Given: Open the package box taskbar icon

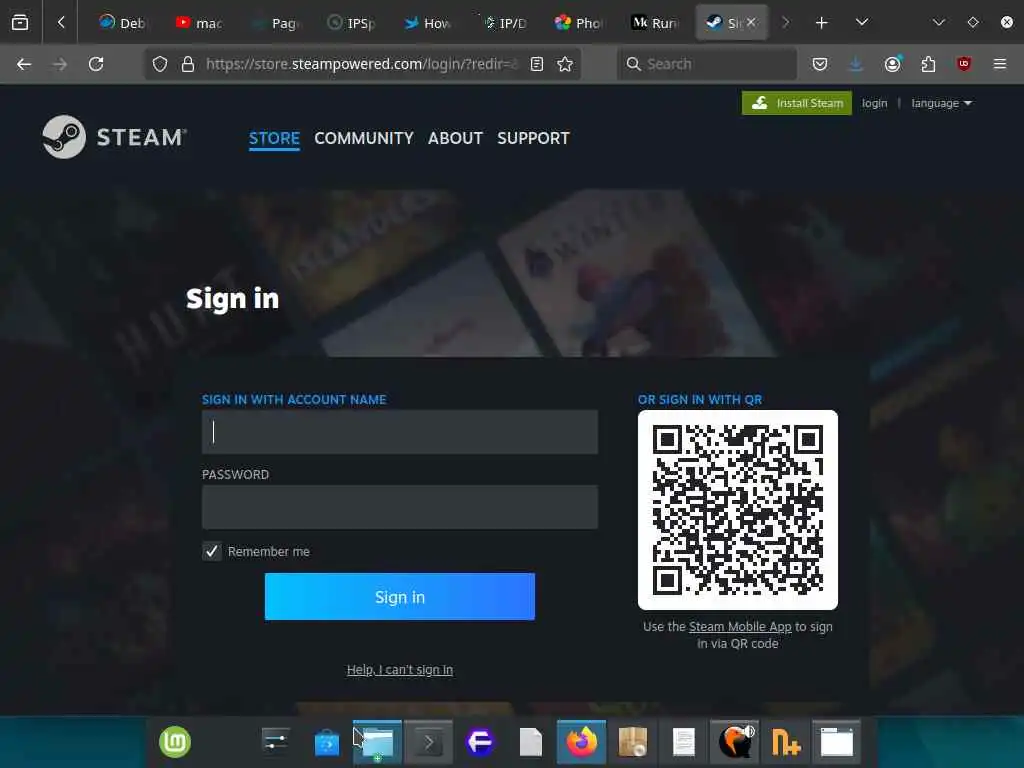Looking at the screenshot, I should click(x=633, y=742).
